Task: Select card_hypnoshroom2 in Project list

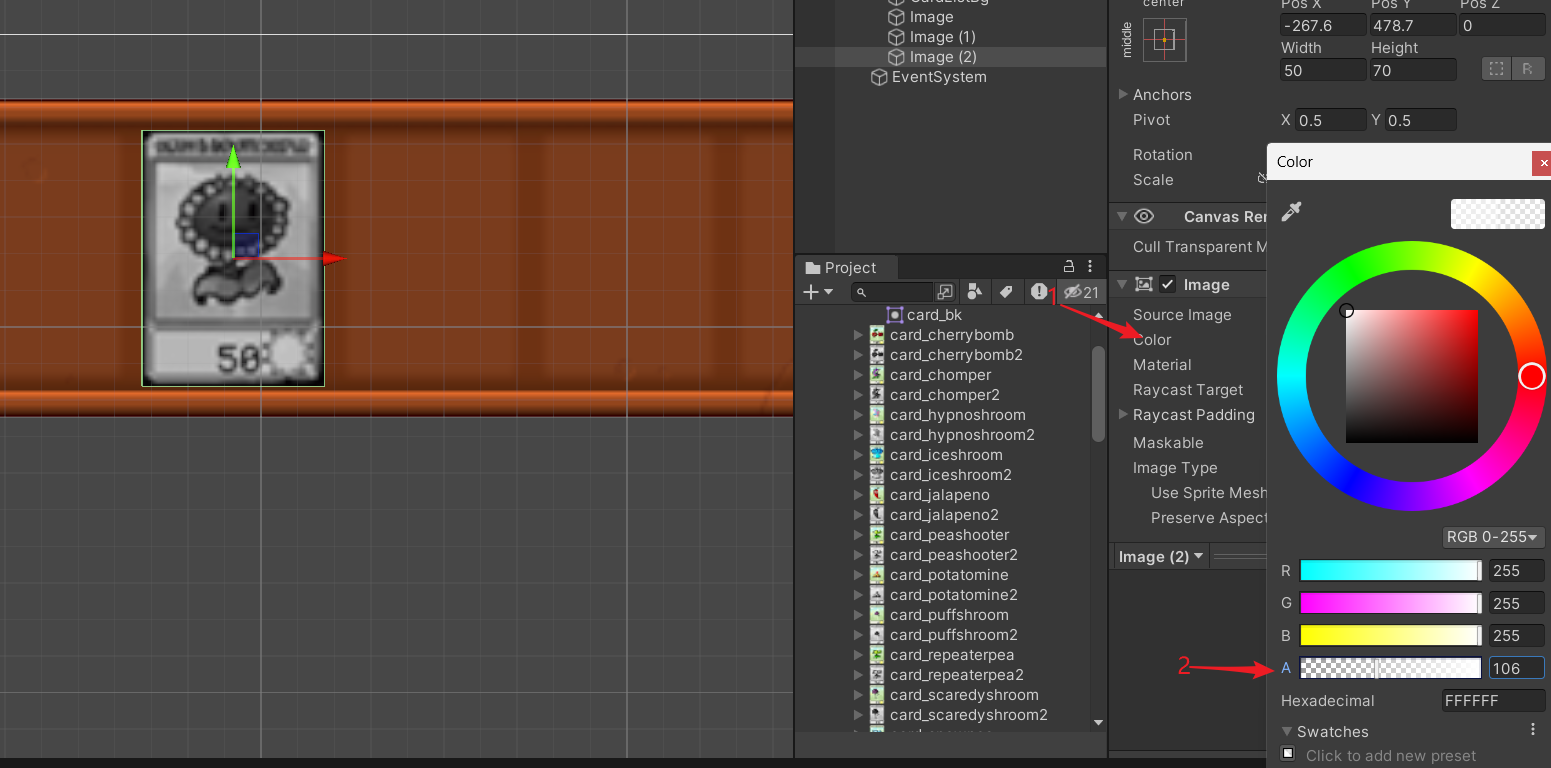Action: [x=962, y=435]
